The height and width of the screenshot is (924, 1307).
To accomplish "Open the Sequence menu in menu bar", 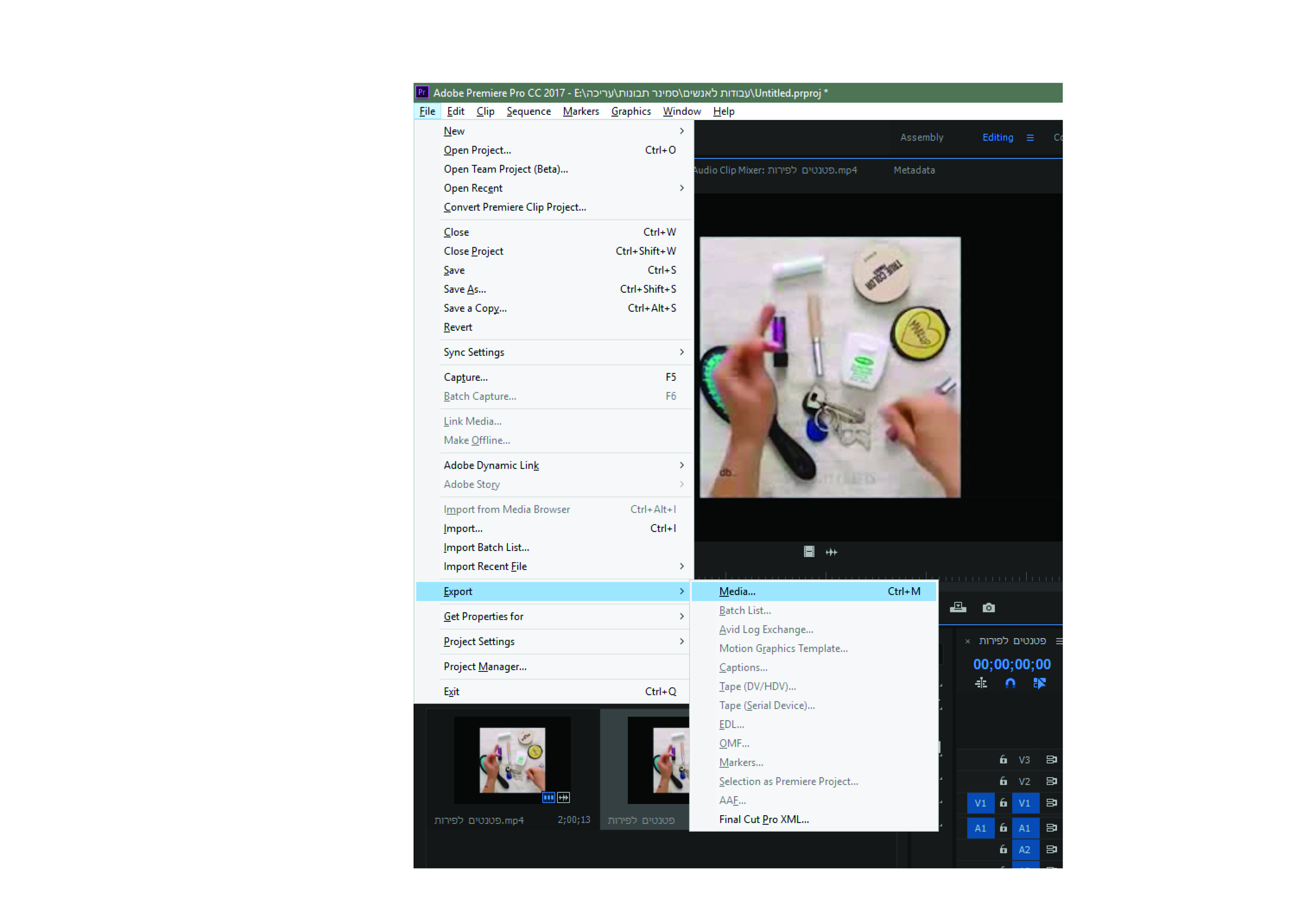I will click(x=528, y=111).
